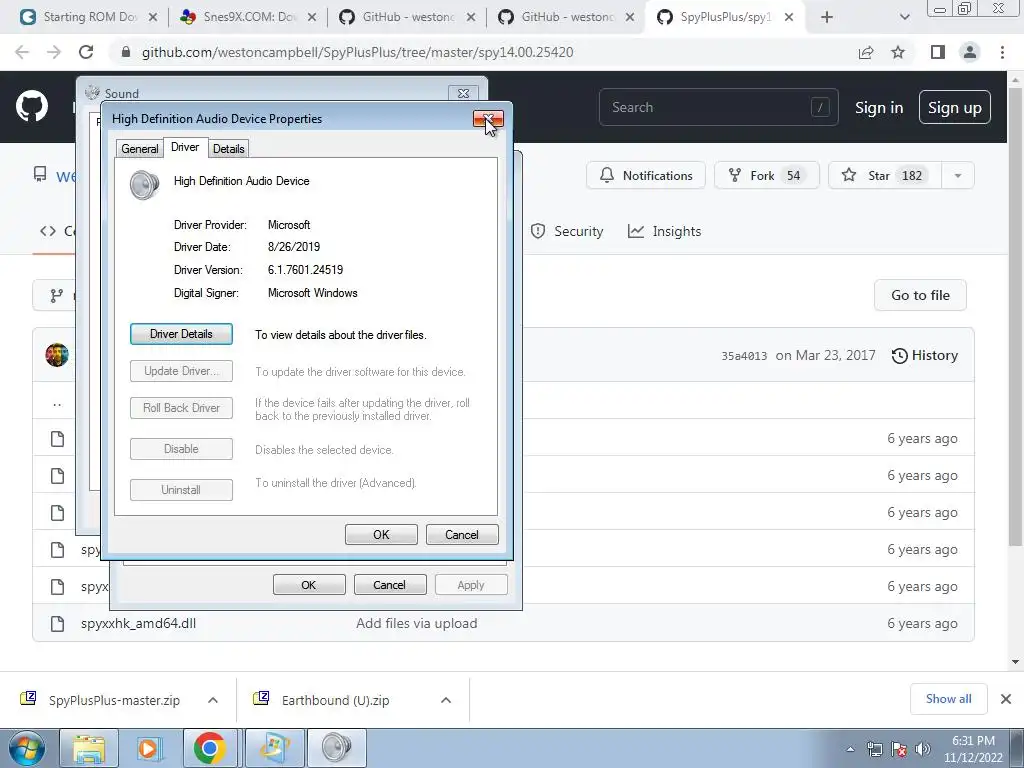
Task: Open the Sign in link
Action: click(x=878, y=108)
